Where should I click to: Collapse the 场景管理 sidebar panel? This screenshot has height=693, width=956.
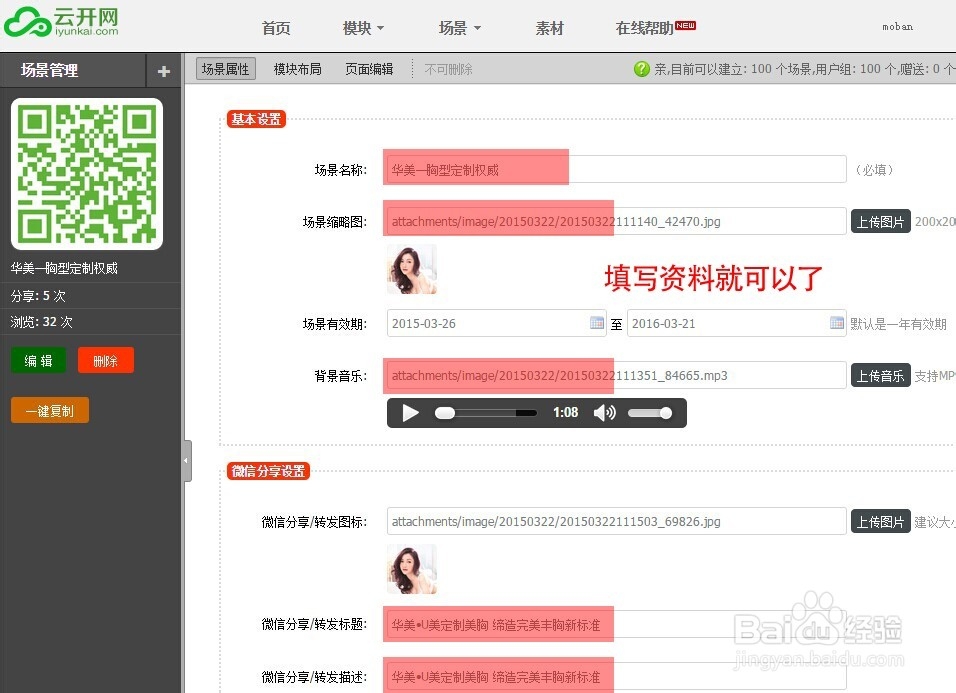[x=186, y=460]
